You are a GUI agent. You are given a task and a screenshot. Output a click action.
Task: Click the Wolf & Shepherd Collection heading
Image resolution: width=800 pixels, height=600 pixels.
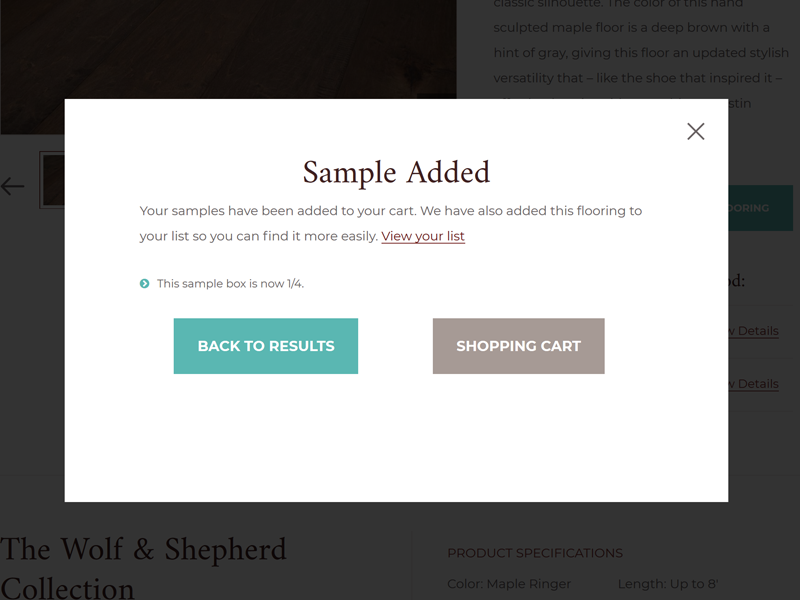[x=143, y=566]
